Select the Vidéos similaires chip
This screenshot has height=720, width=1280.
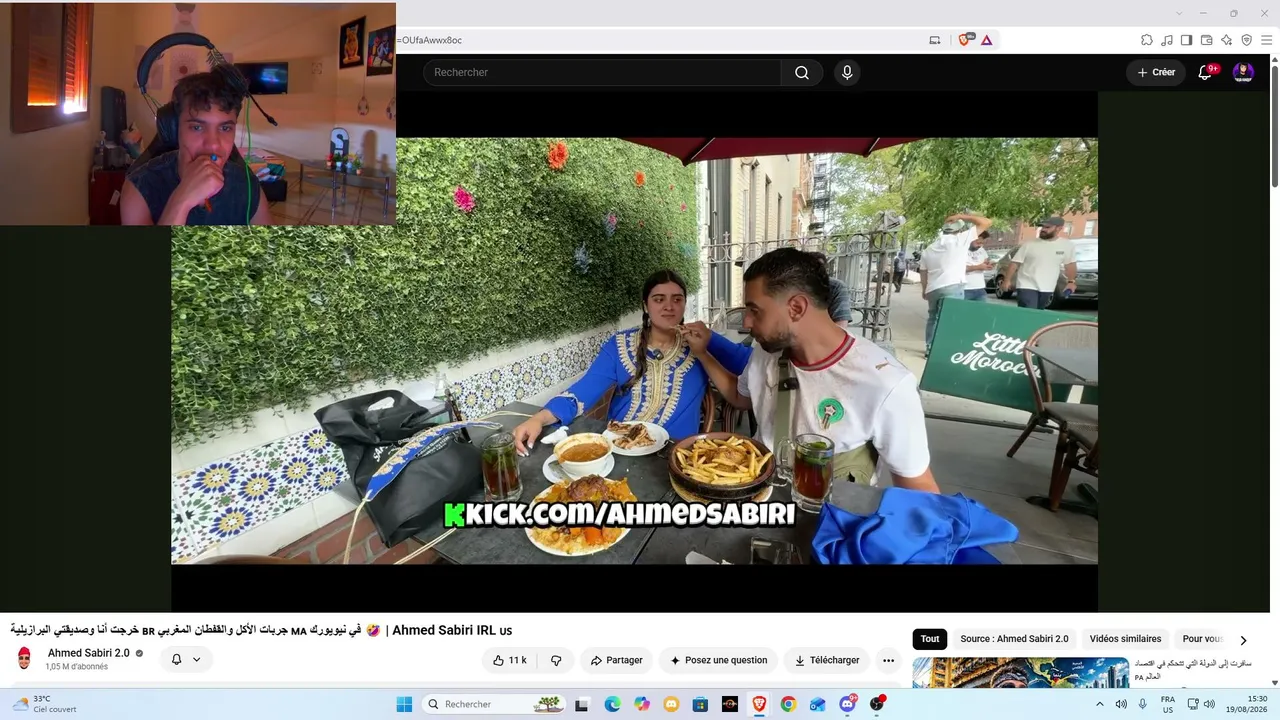(1125, 639)
